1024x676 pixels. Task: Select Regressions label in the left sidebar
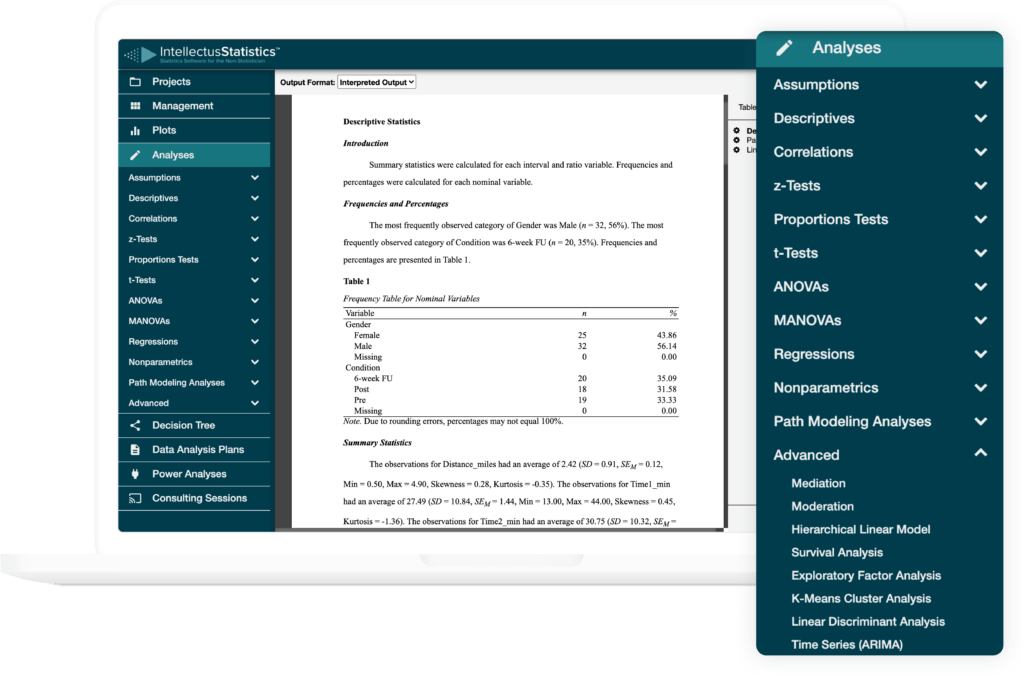pyautogui.click(x=153, y=342)
